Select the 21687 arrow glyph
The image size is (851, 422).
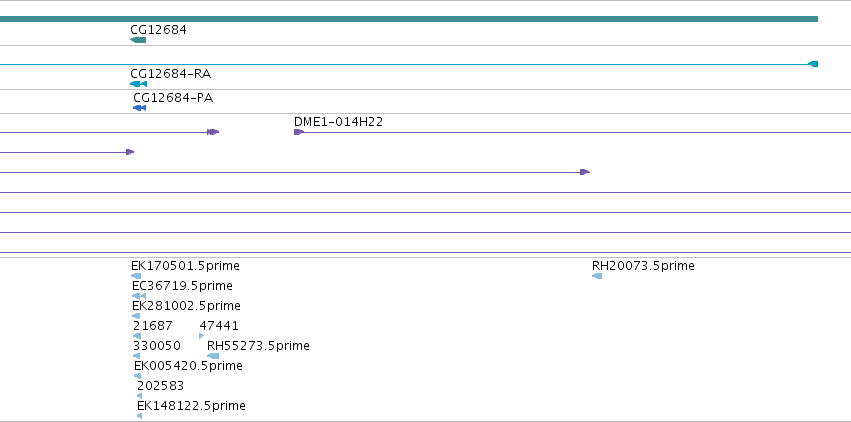(137, 336)
